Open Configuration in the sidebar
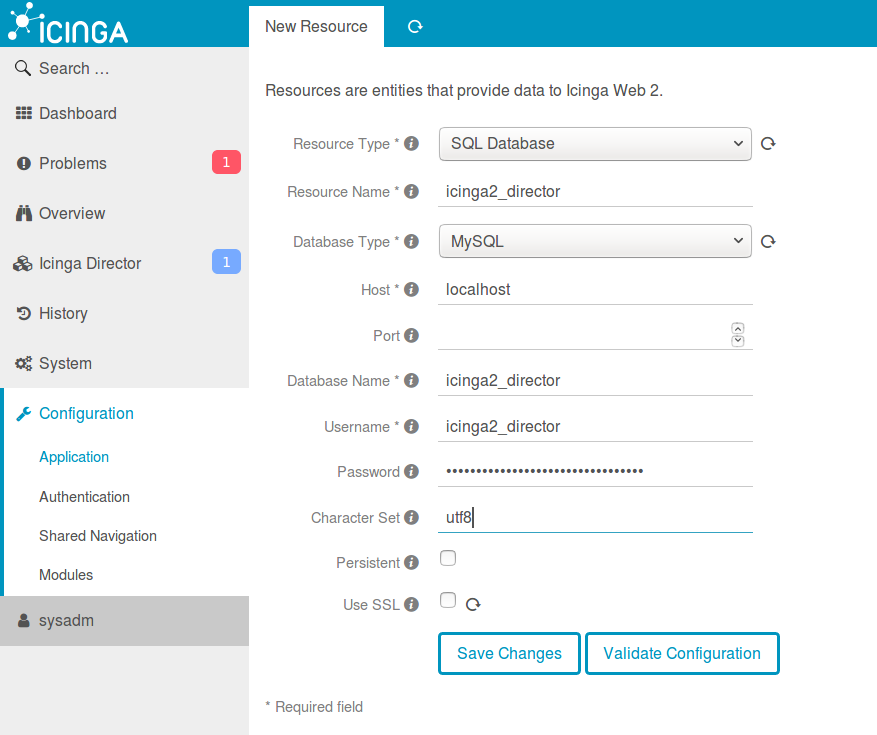The height and width of the screenshot is (735, 877). (124, 413)
